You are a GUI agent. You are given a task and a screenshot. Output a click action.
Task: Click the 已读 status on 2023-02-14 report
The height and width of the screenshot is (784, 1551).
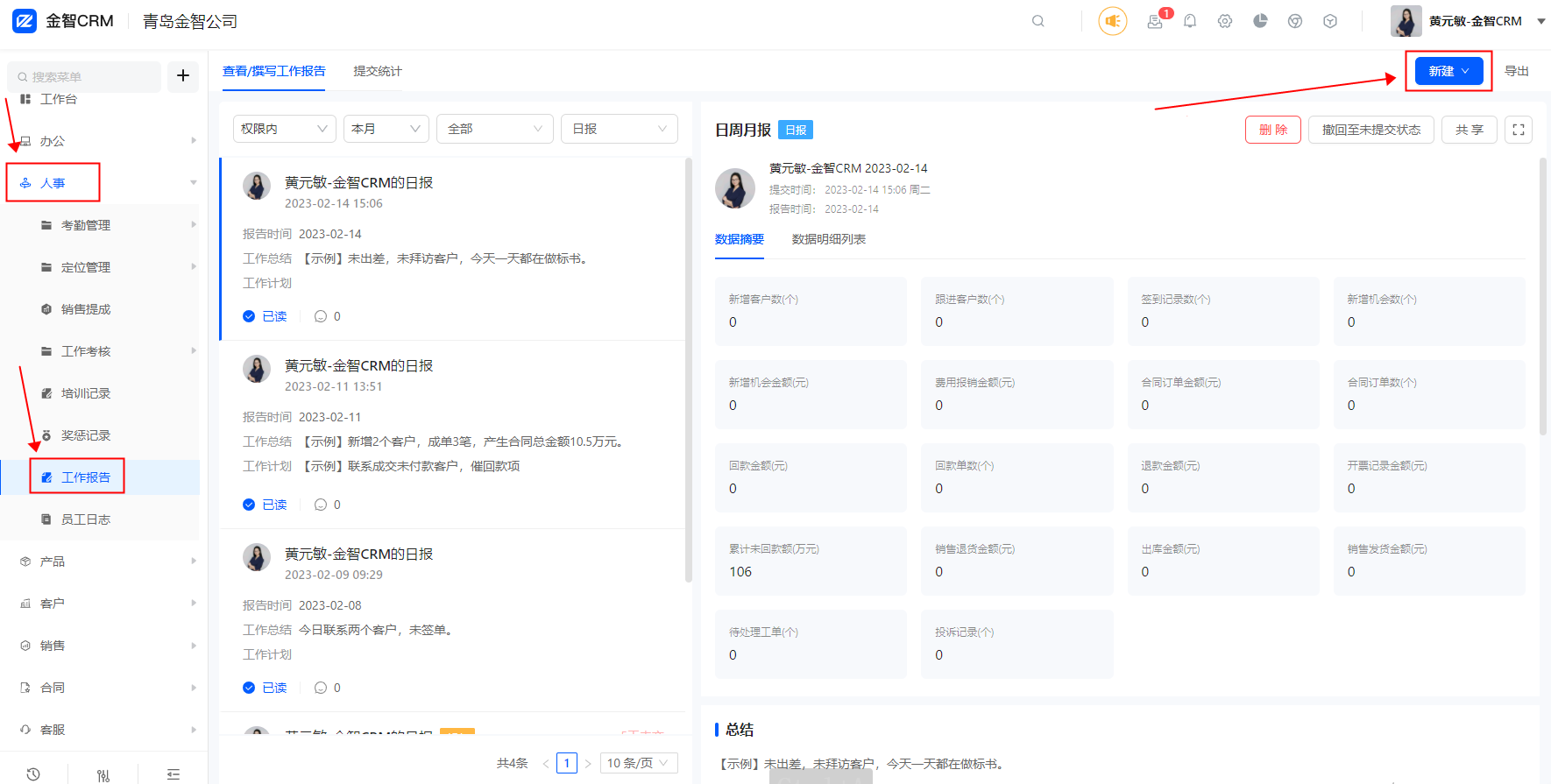(265, 316)
